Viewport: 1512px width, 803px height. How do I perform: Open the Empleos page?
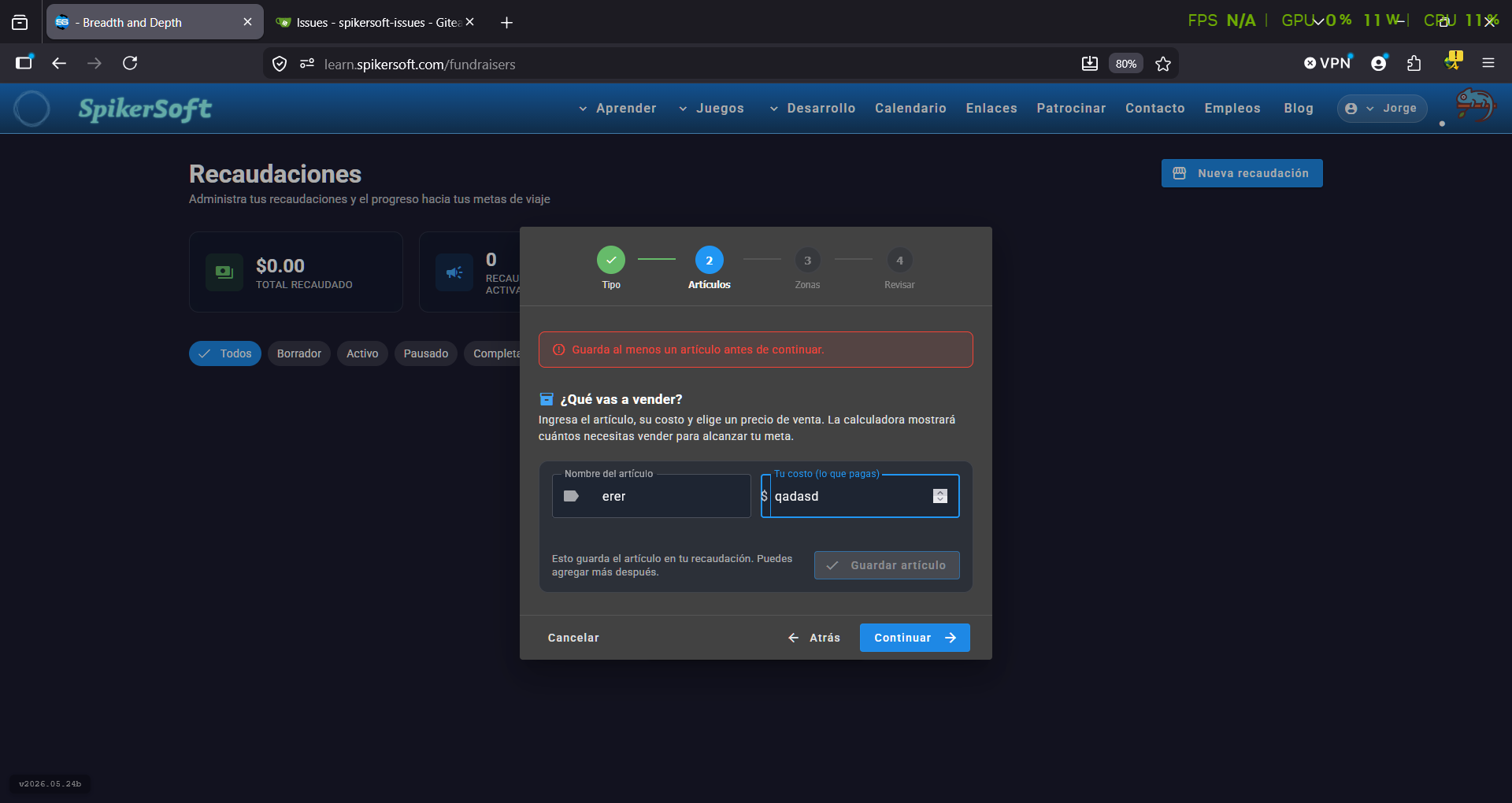1232,109
